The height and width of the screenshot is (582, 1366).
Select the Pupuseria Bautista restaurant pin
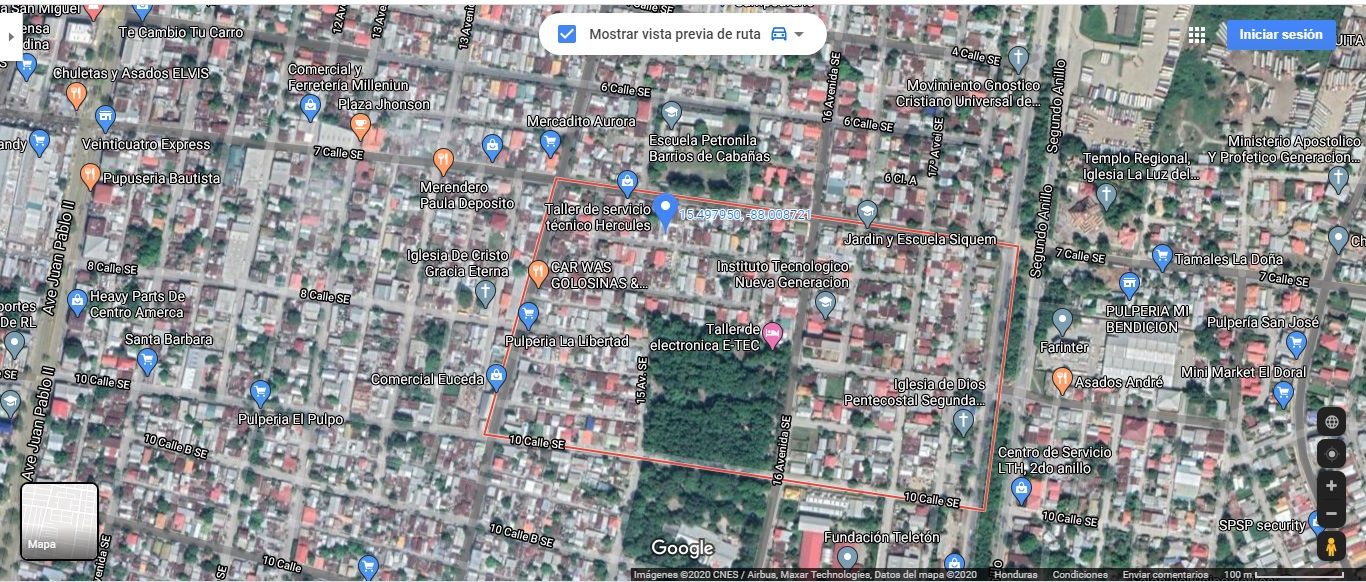click(x=90, y=177)
